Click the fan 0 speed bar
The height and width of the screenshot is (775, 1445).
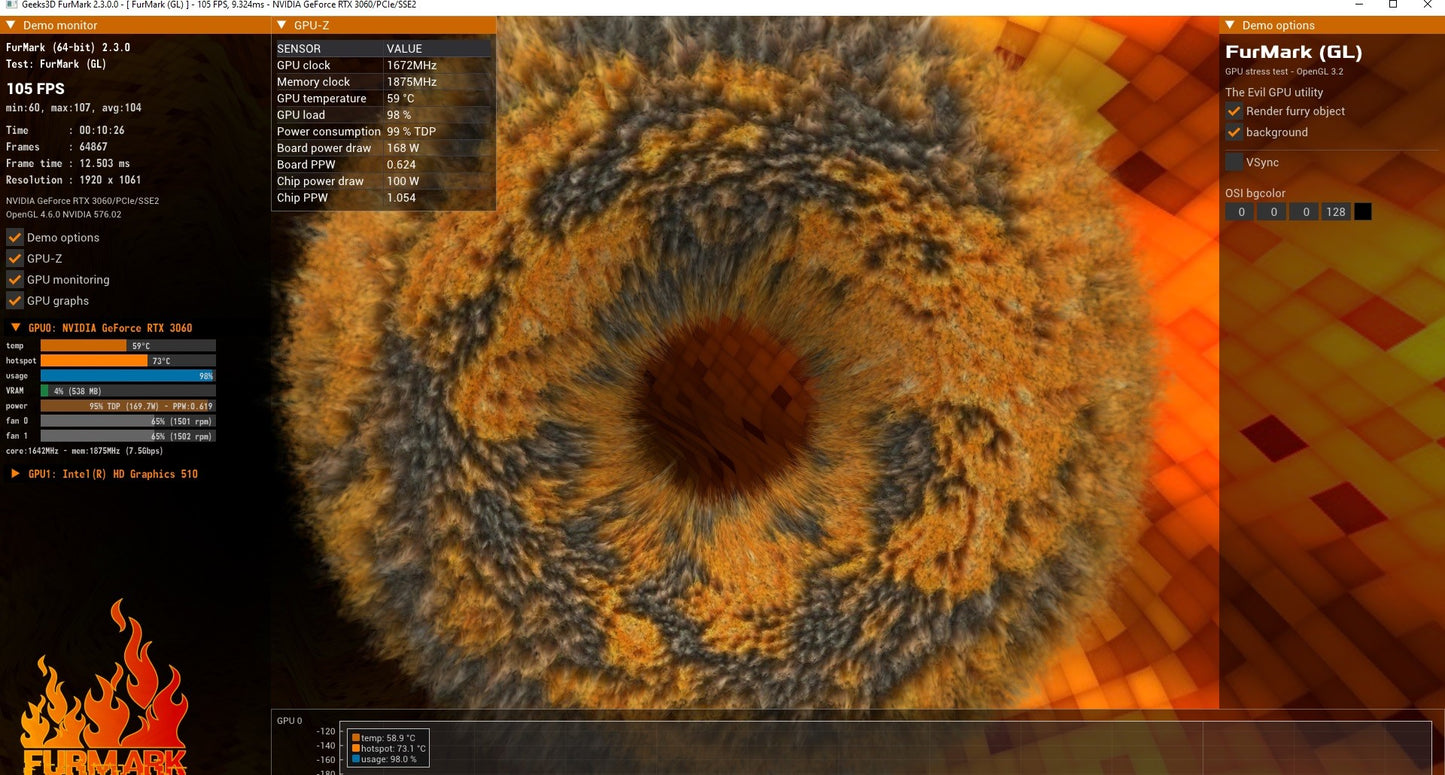[x=128, y=421]
